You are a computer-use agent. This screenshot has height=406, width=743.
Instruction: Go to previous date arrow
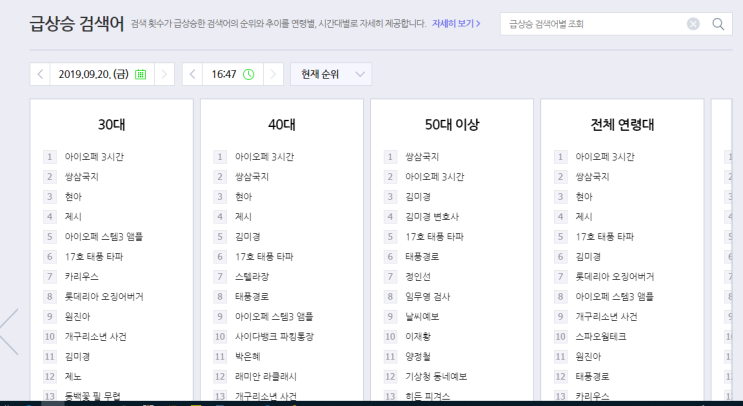point(40,74)
